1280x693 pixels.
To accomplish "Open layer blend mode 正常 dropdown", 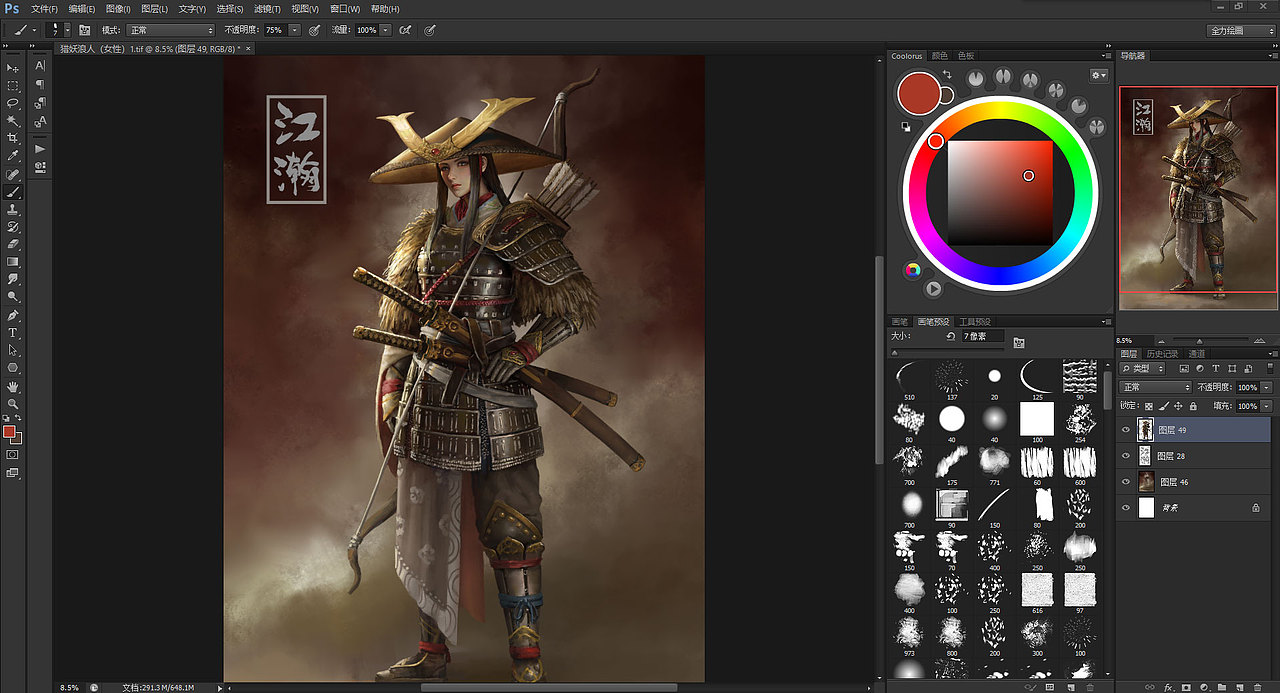I will click(1156, 387).
